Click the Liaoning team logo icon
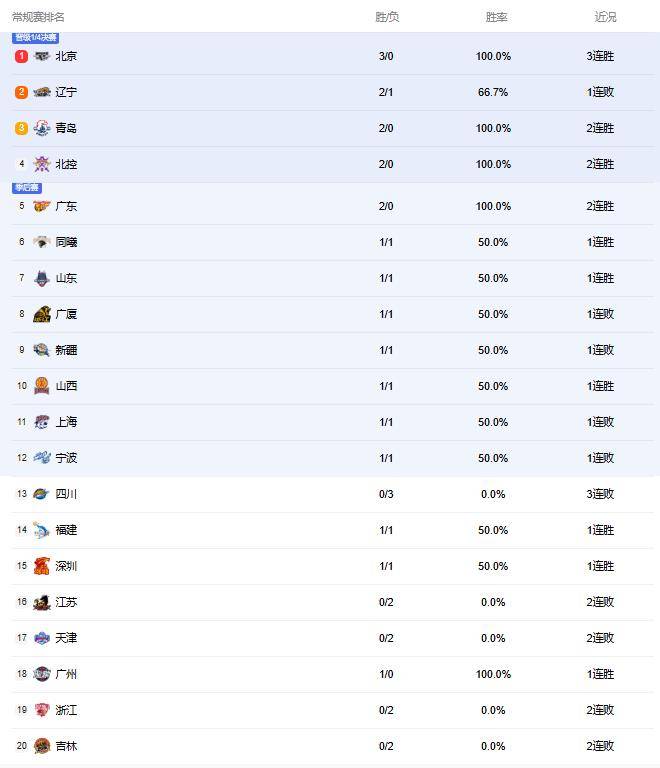The image size is (660, 768). coord(41,92)
